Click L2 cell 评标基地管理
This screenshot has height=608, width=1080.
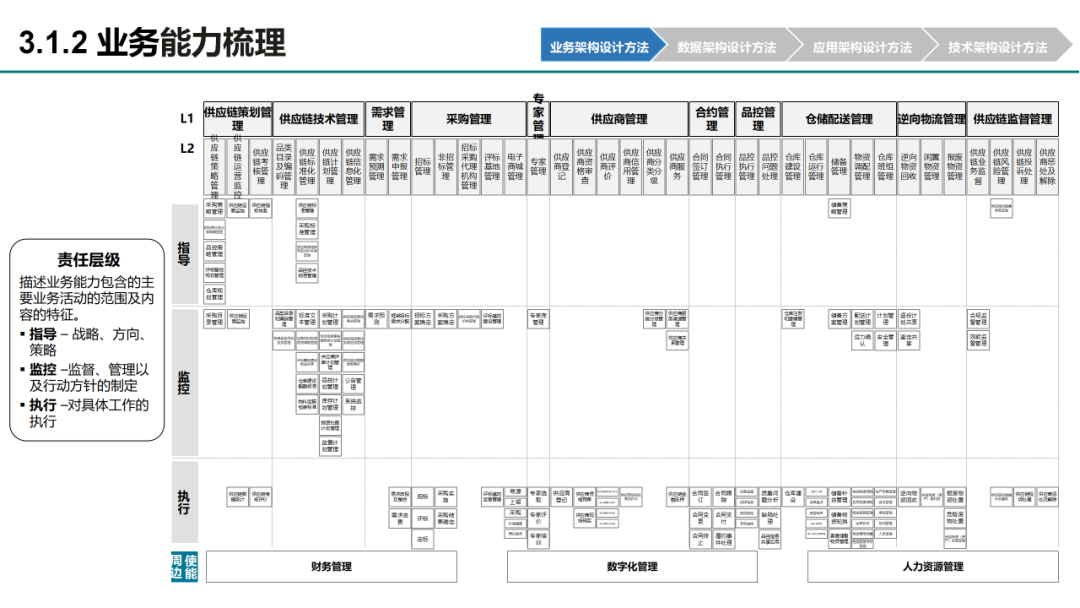[x=492, y=167]
